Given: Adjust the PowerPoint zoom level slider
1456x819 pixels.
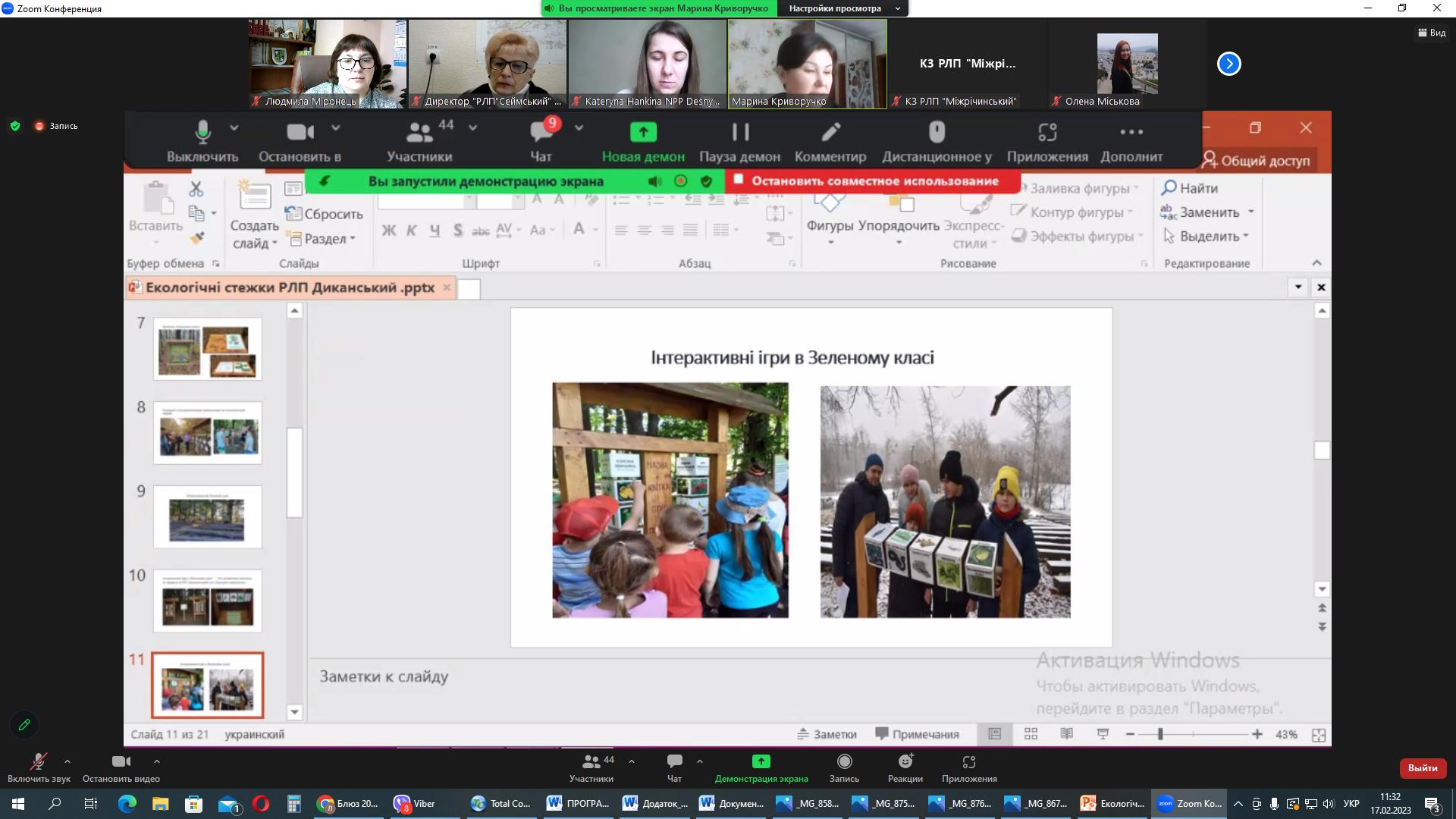Looking at the screenshot, I should pos(1160,734).
